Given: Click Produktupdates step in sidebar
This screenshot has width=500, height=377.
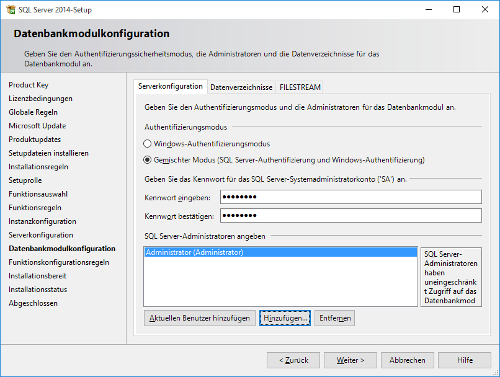Looking at the screenshot, I should point(35,139).
